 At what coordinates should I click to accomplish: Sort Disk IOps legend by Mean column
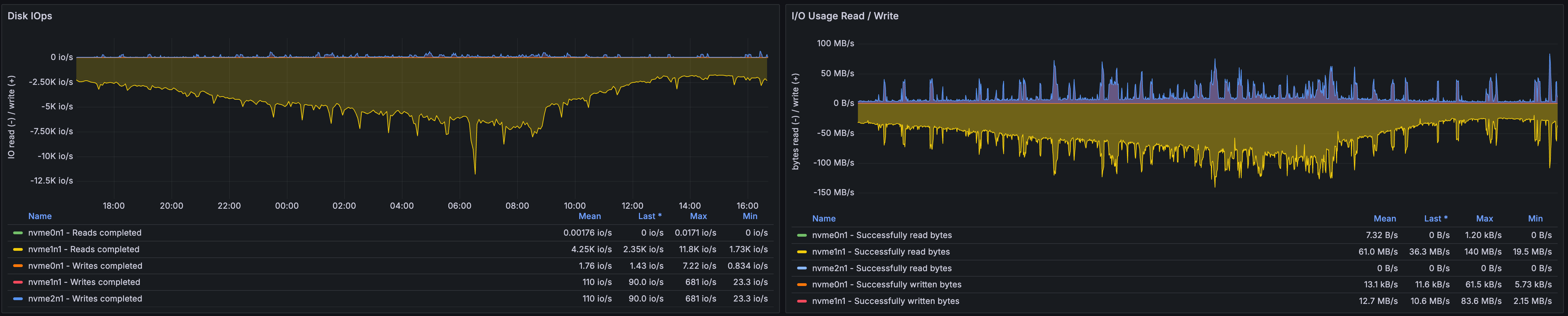(589, 216)
